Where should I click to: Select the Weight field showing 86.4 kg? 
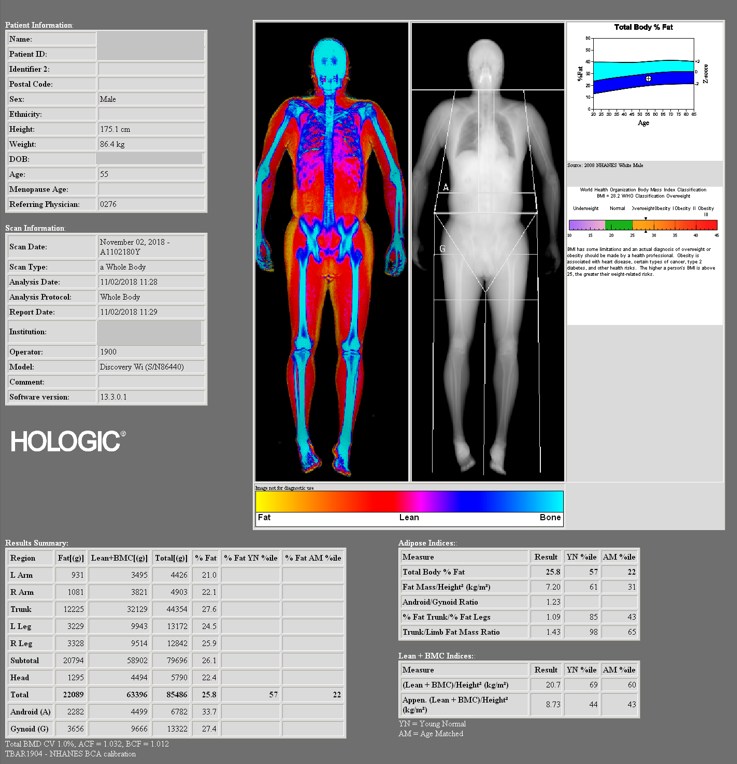point(151,145)
